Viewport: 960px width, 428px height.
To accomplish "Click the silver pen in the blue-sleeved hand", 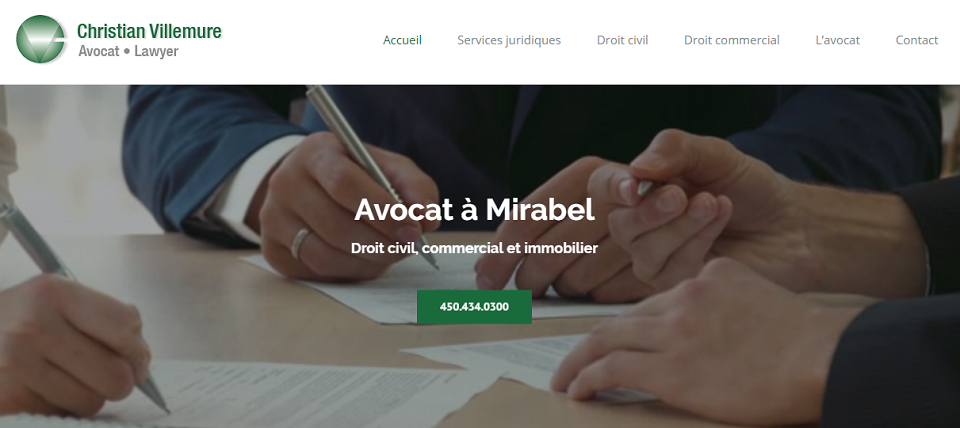I will pos(371,173).
